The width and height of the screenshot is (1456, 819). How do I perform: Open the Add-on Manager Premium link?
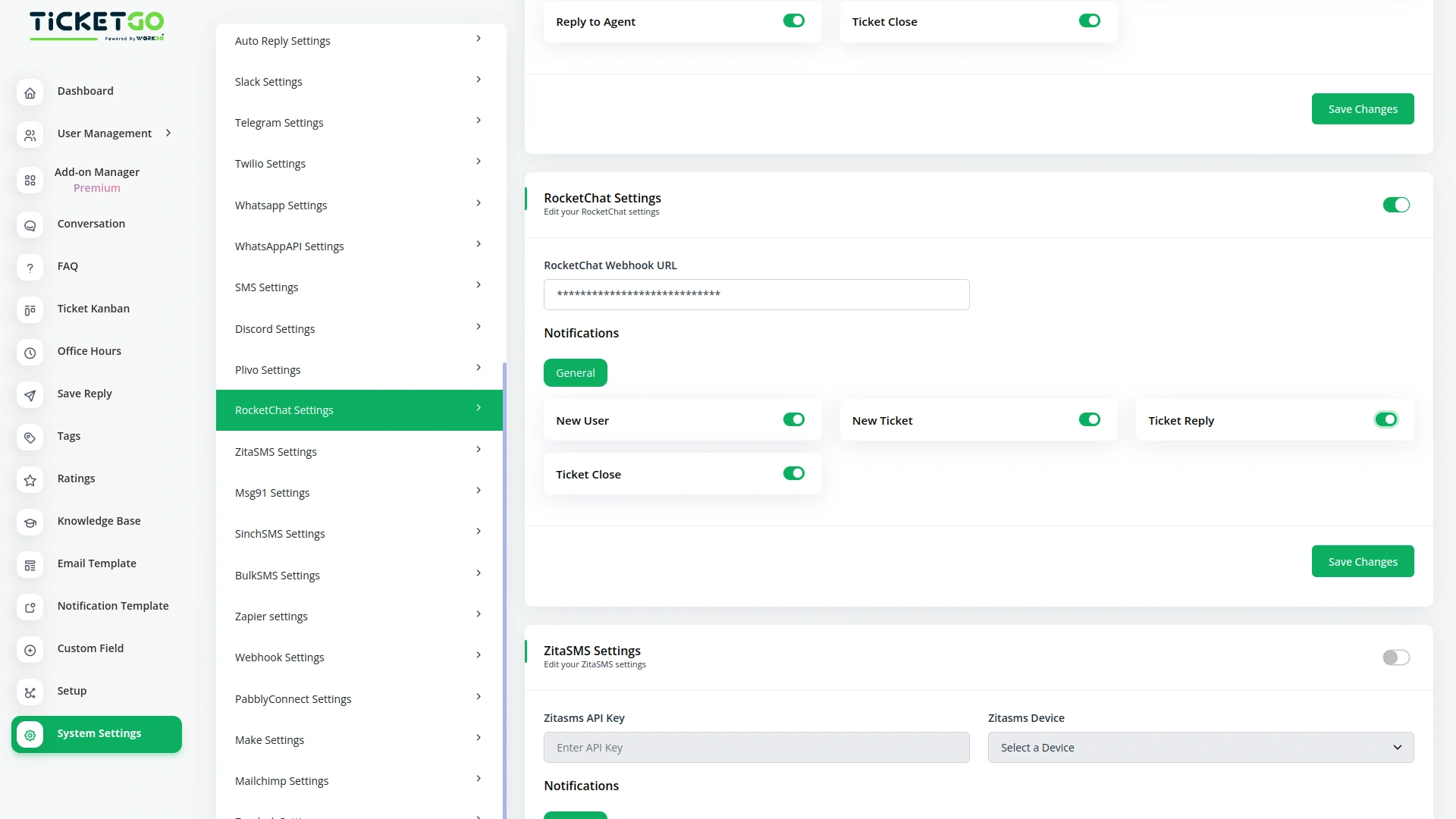click(96, 180)
